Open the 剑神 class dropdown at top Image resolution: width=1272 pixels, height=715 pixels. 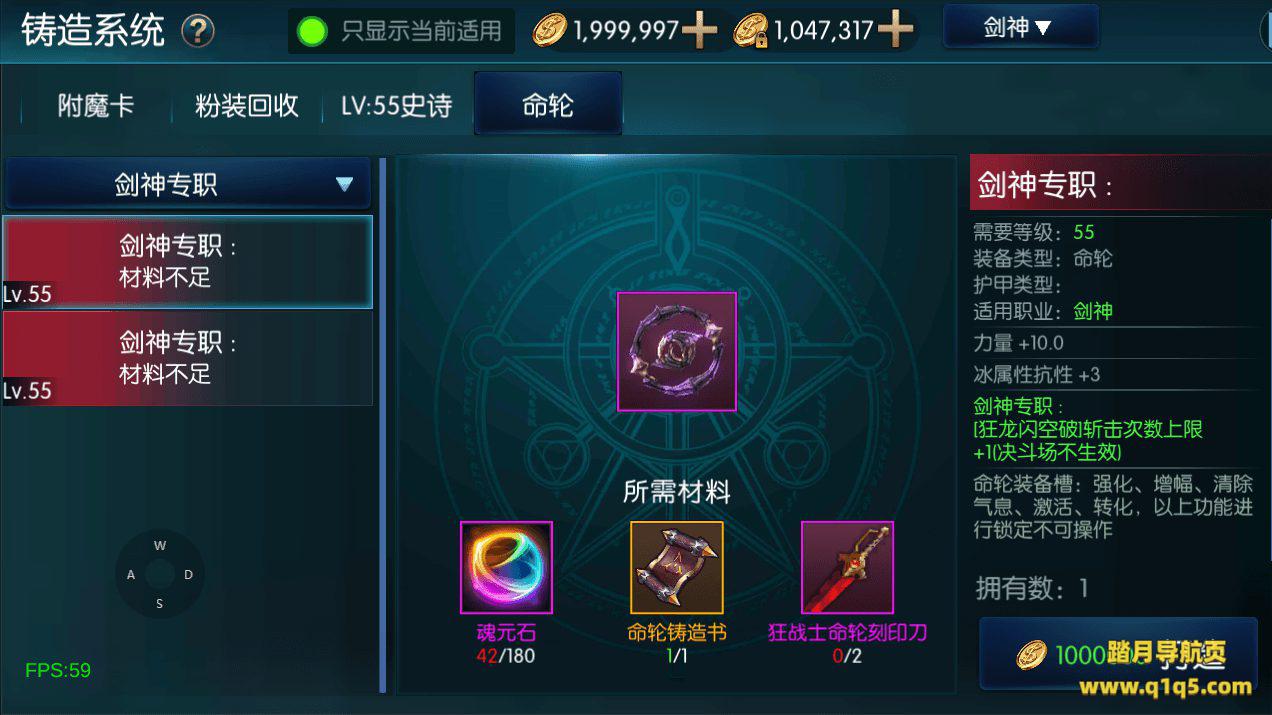[x=1020, y=27]
